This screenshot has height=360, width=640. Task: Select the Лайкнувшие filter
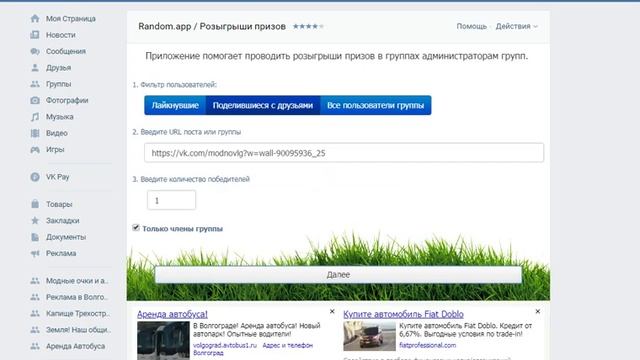[175, 105]
